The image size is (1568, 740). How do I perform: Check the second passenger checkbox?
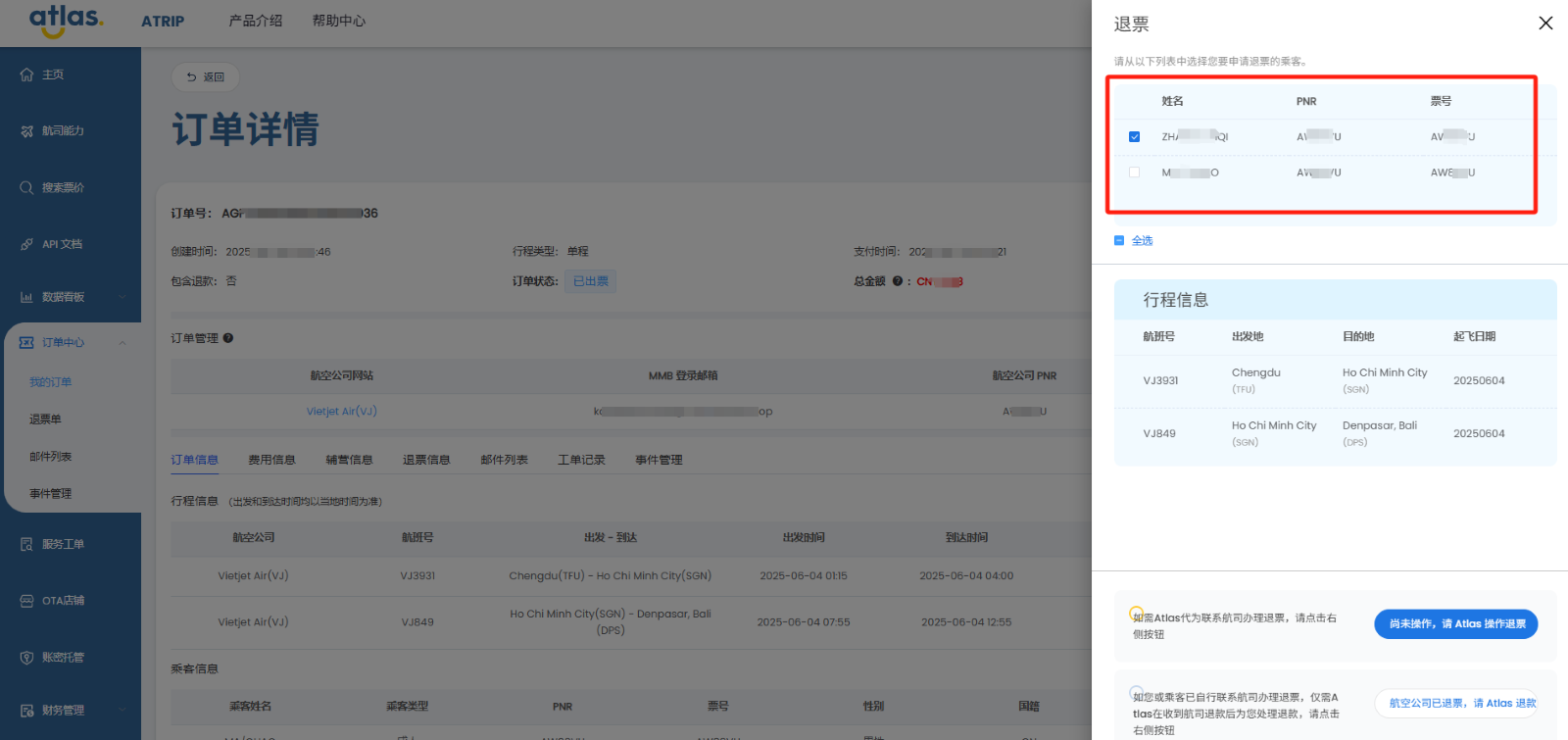[1134, 173]
